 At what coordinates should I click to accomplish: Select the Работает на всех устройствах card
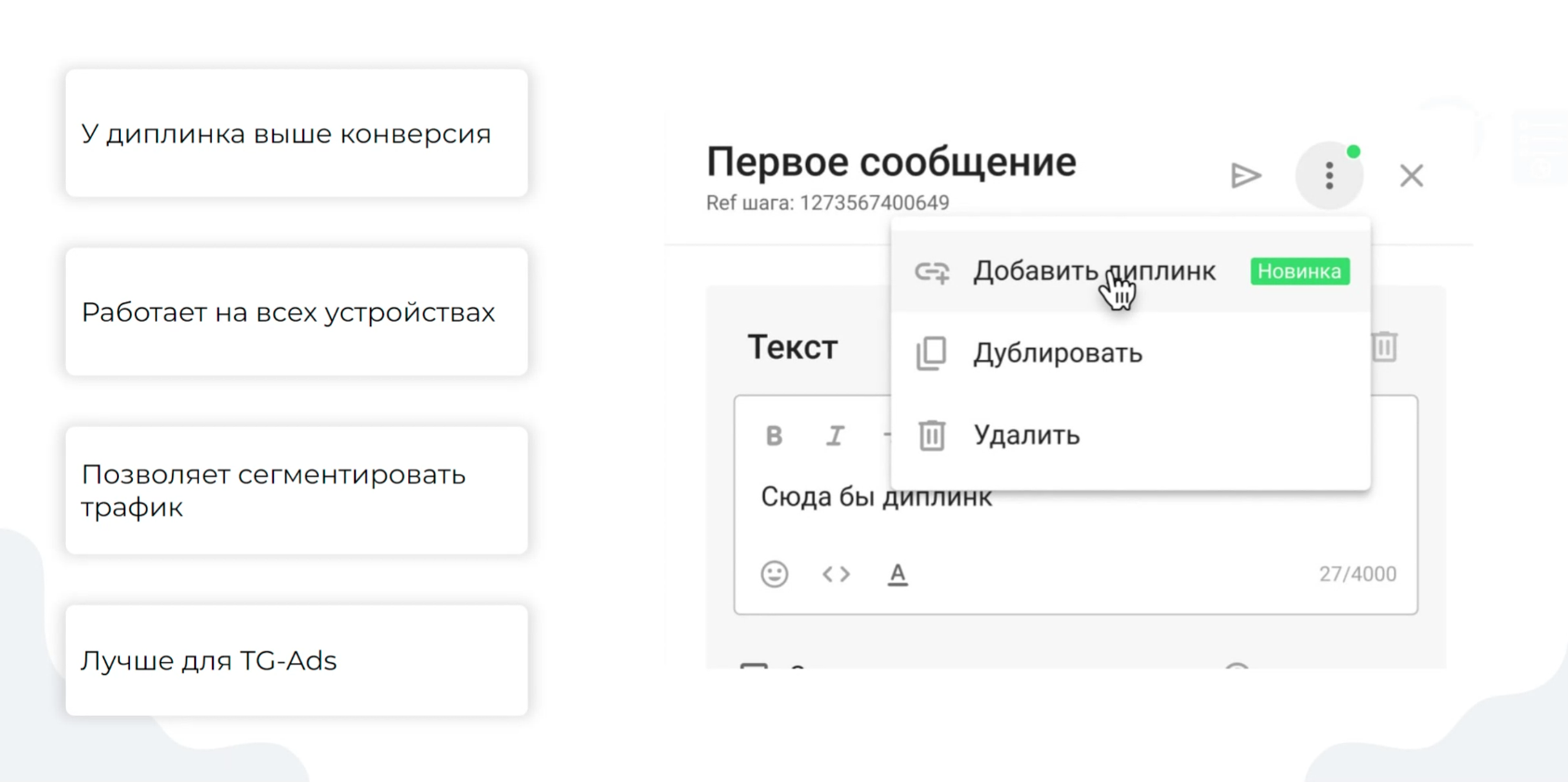tap(296, 311)
